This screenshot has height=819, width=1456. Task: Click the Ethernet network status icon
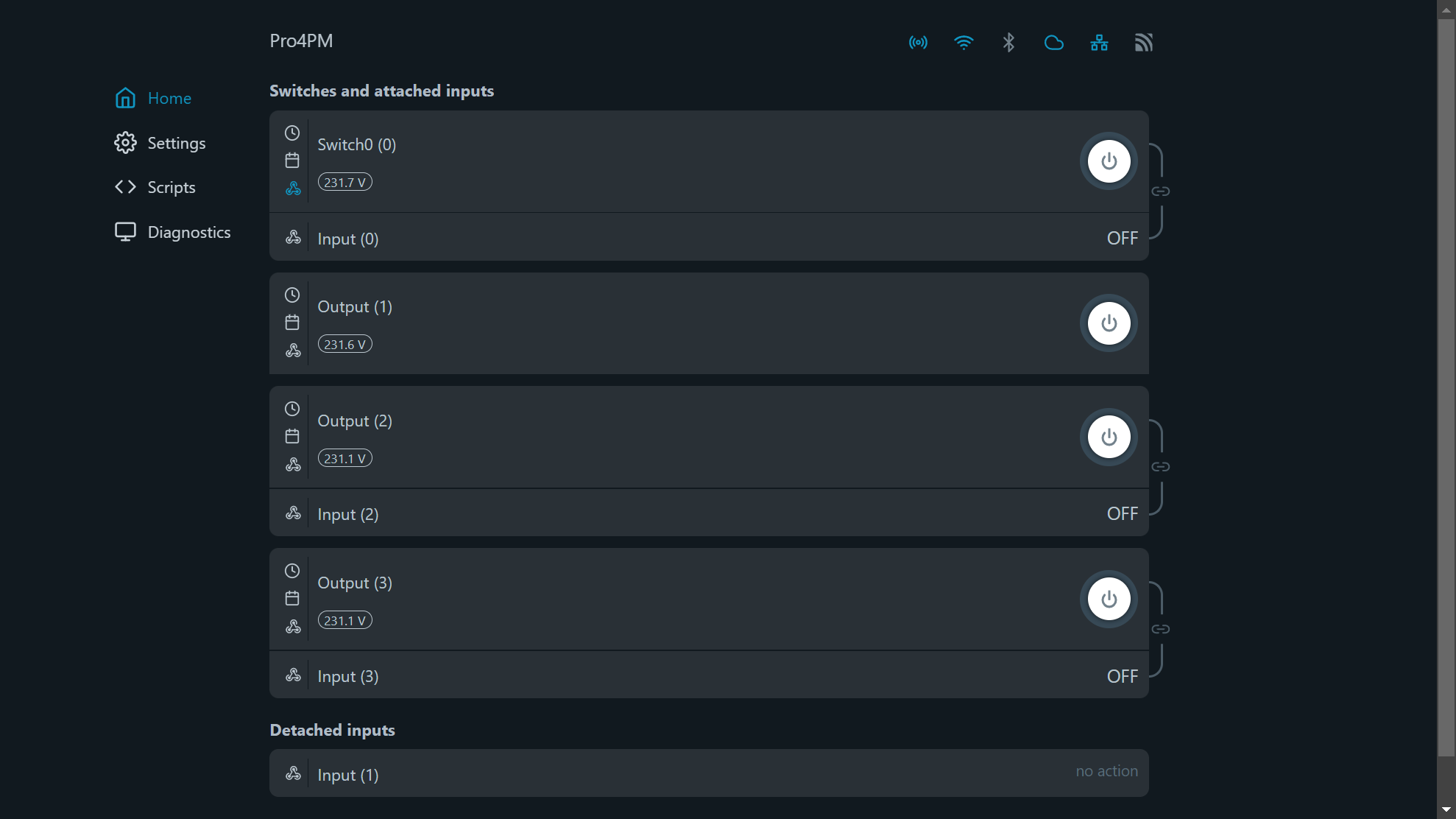[1098, 42]
